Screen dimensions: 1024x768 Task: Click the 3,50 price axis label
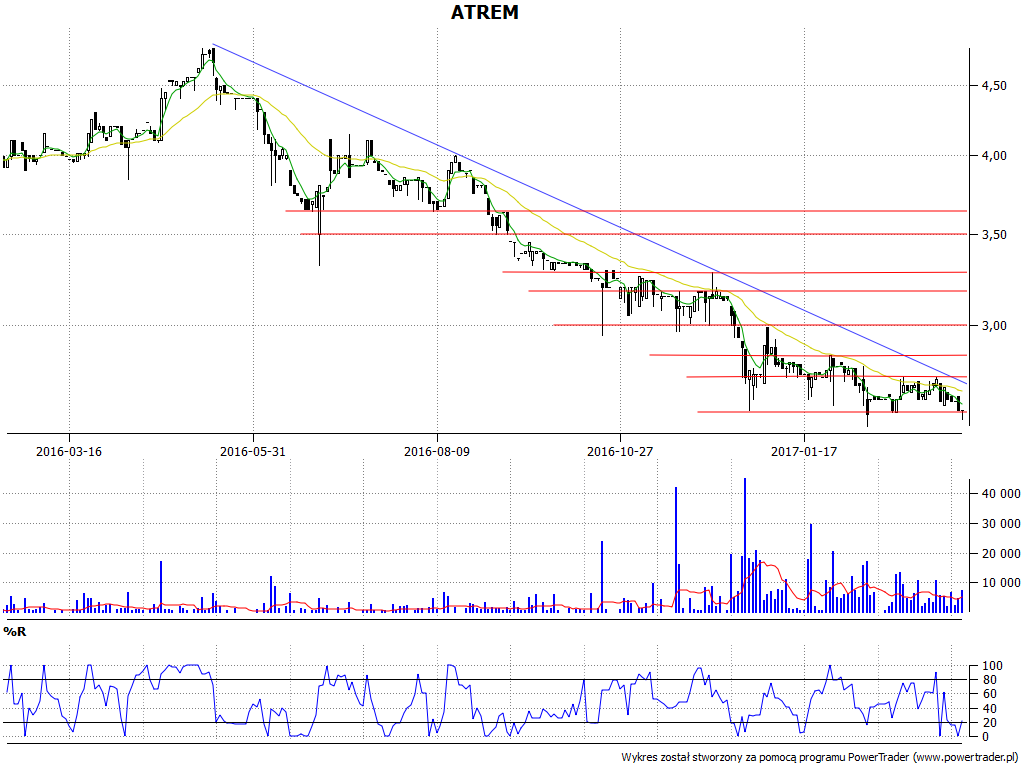coord(993,234)
